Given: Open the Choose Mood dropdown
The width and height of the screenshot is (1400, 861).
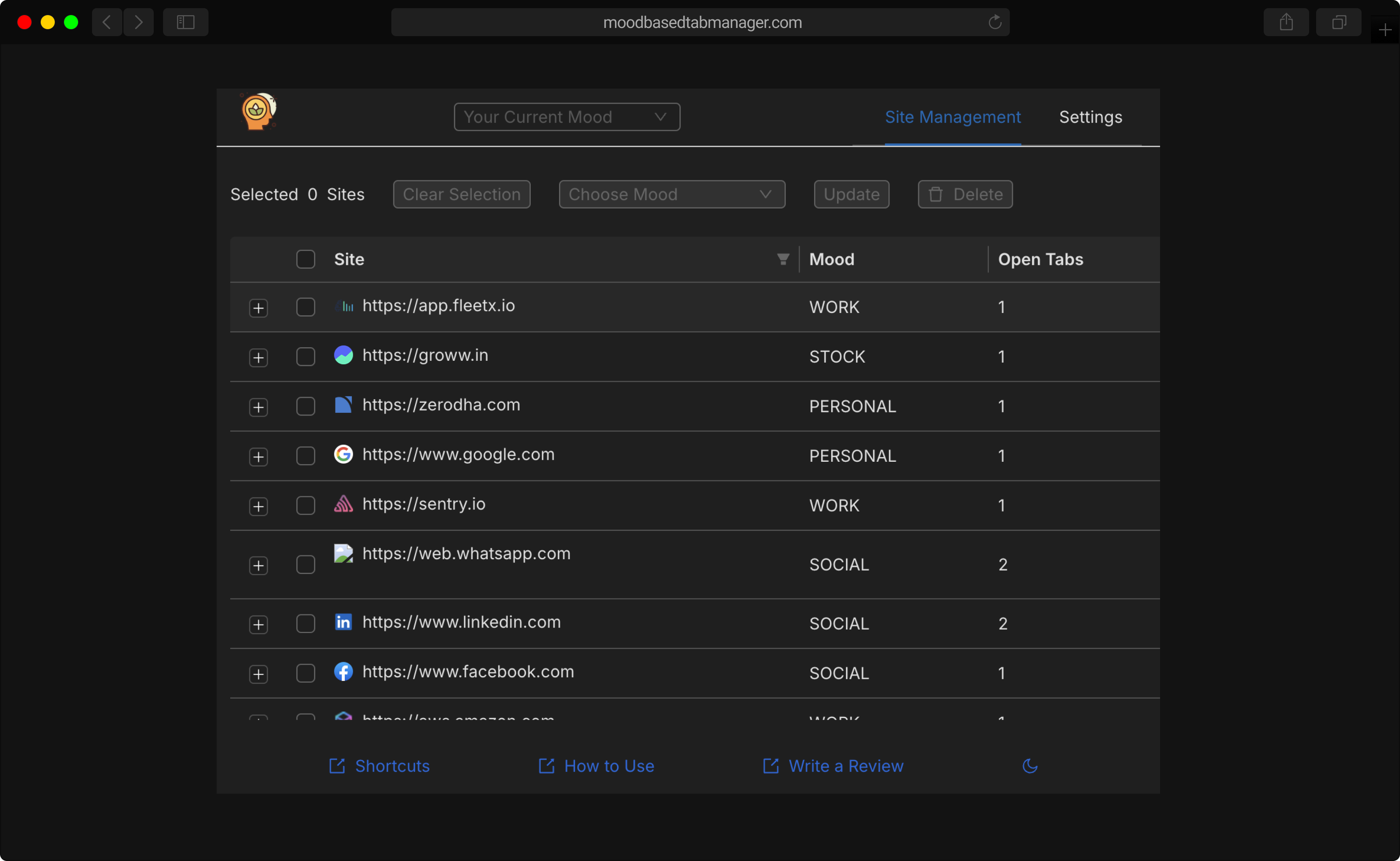Looking at the screenshot, I should tap(672, 194).
